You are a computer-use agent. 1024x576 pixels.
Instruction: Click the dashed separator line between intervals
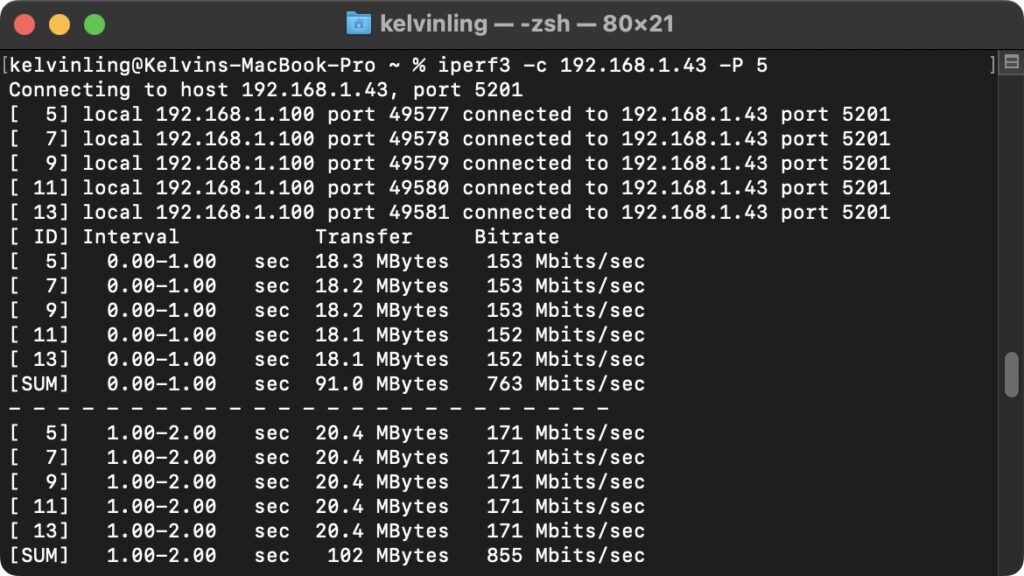[309, 408]
